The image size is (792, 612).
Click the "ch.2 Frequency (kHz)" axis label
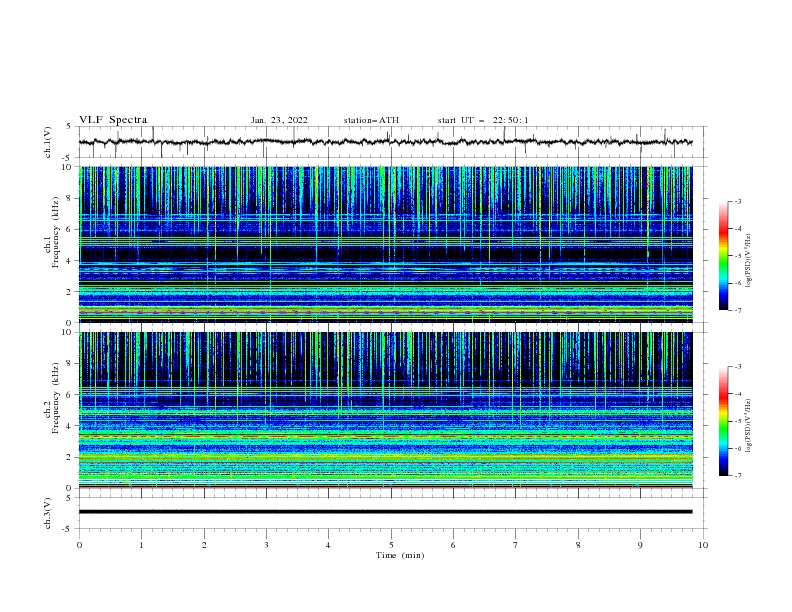pos(51,398)
